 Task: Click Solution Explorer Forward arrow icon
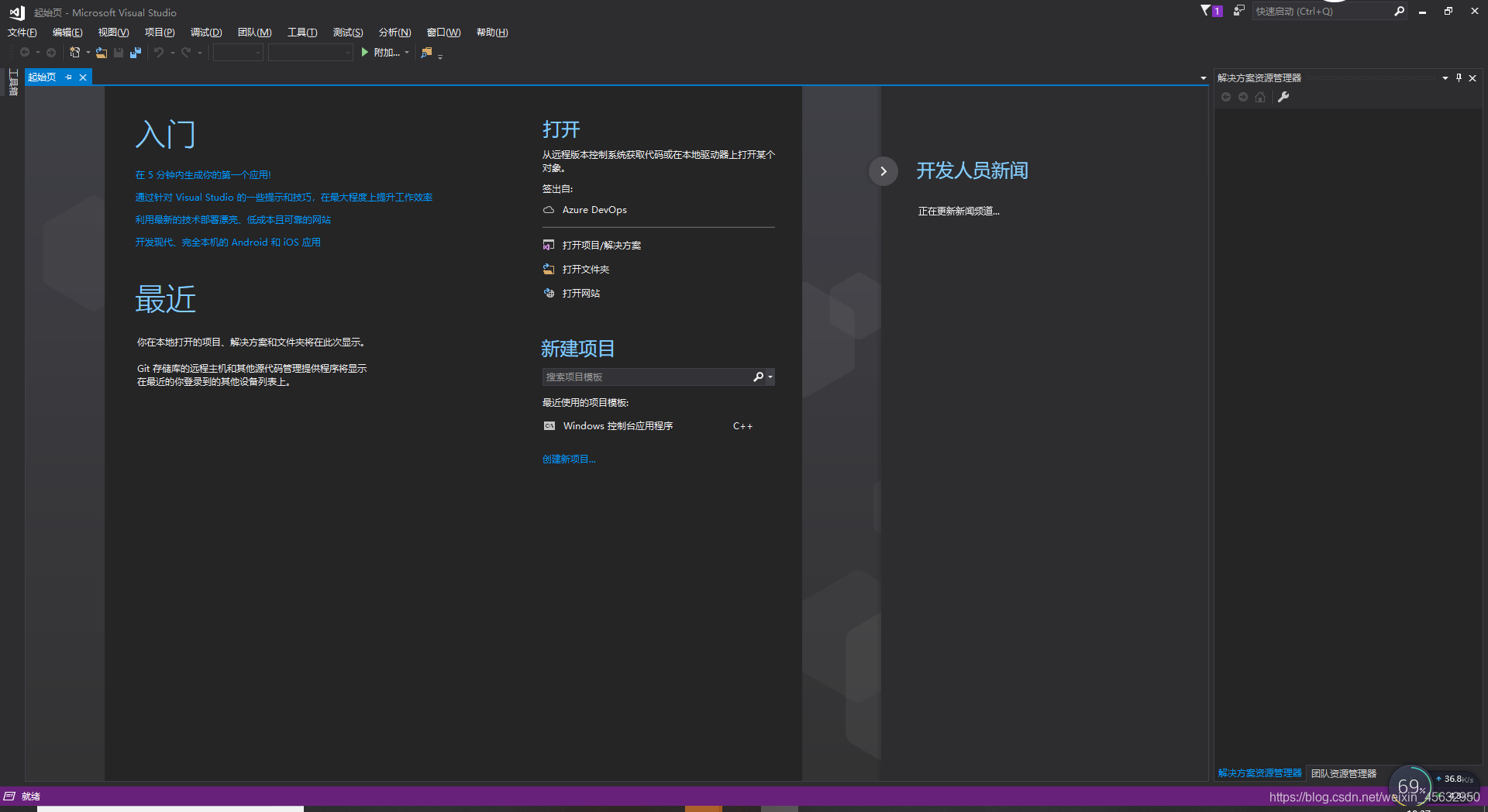(1243, 97)
